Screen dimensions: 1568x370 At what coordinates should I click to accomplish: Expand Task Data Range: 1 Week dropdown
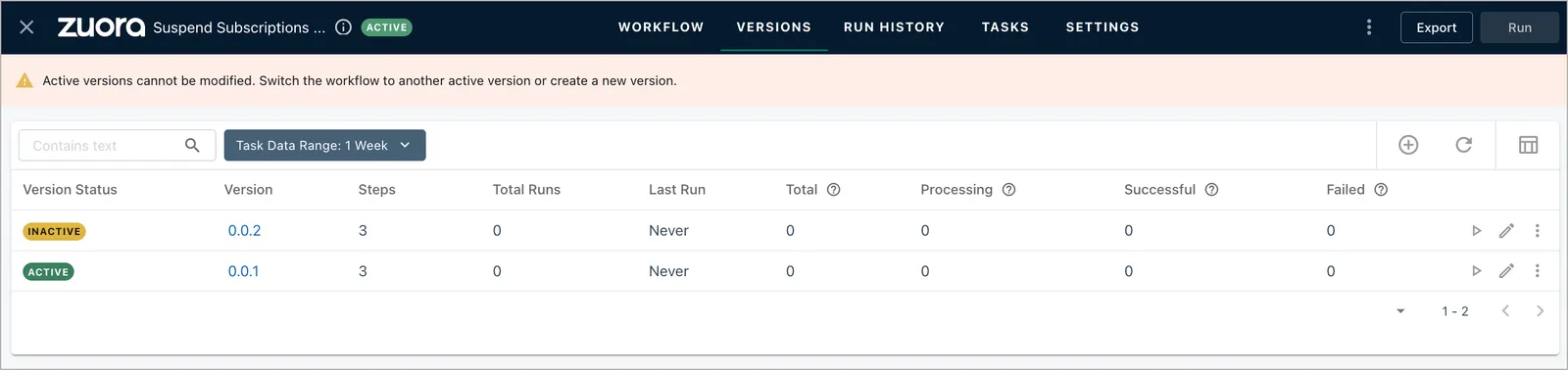pos(324,146)
